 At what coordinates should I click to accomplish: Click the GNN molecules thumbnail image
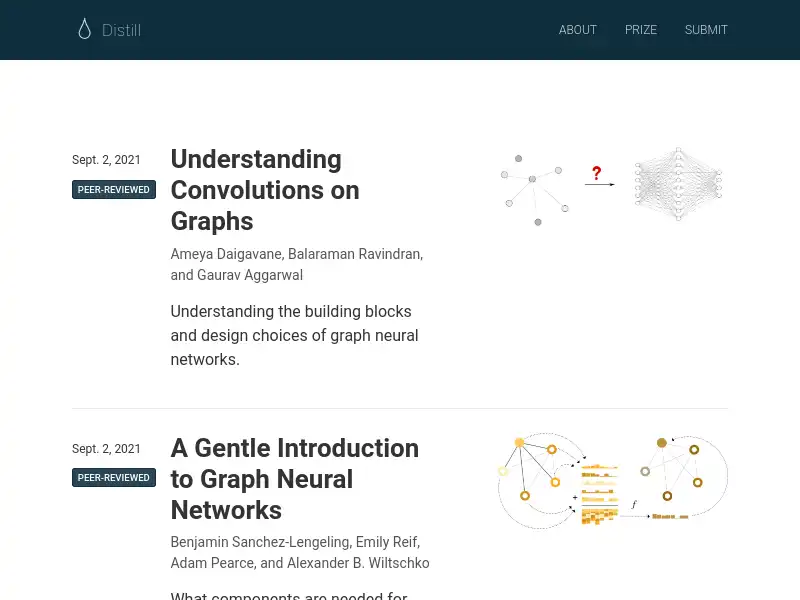point(612,478)
